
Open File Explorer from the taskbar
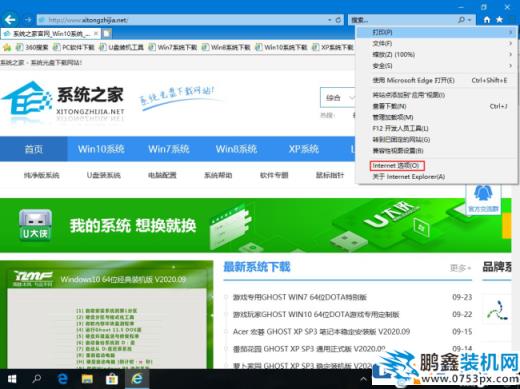[87, 379]
